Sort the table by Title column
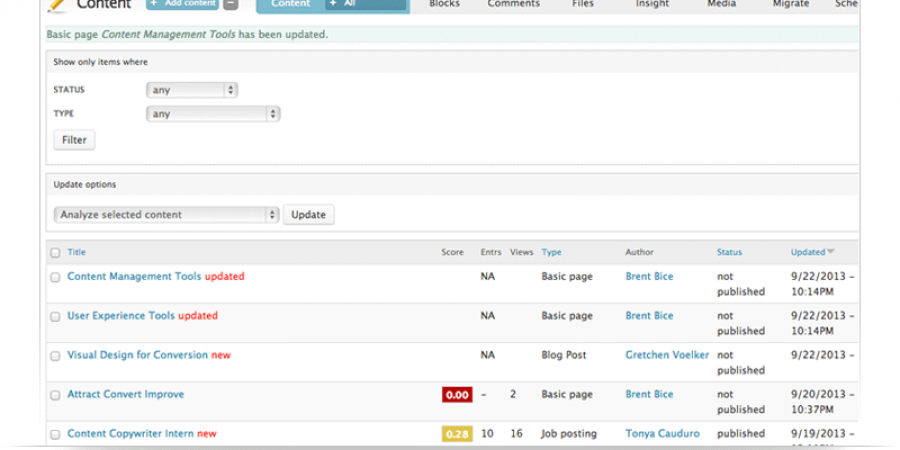Viewport: 900px width, 450px height. 76,252
